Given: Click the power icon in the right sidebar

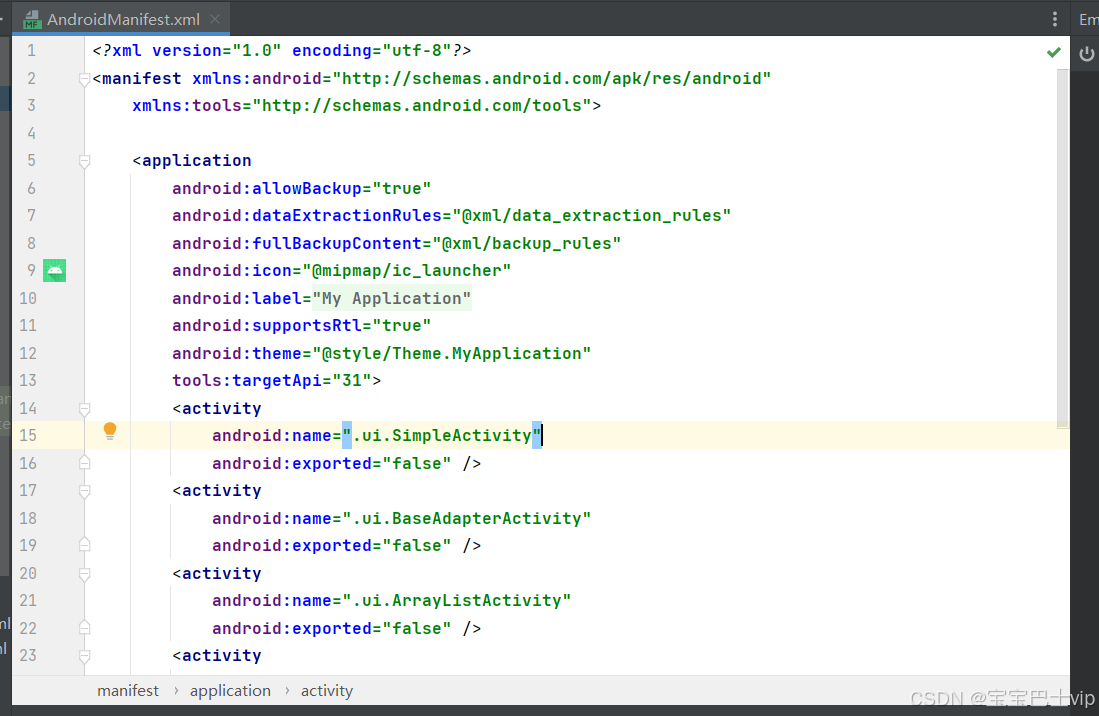Looking at the screenshot, I should pos(1086,54).
